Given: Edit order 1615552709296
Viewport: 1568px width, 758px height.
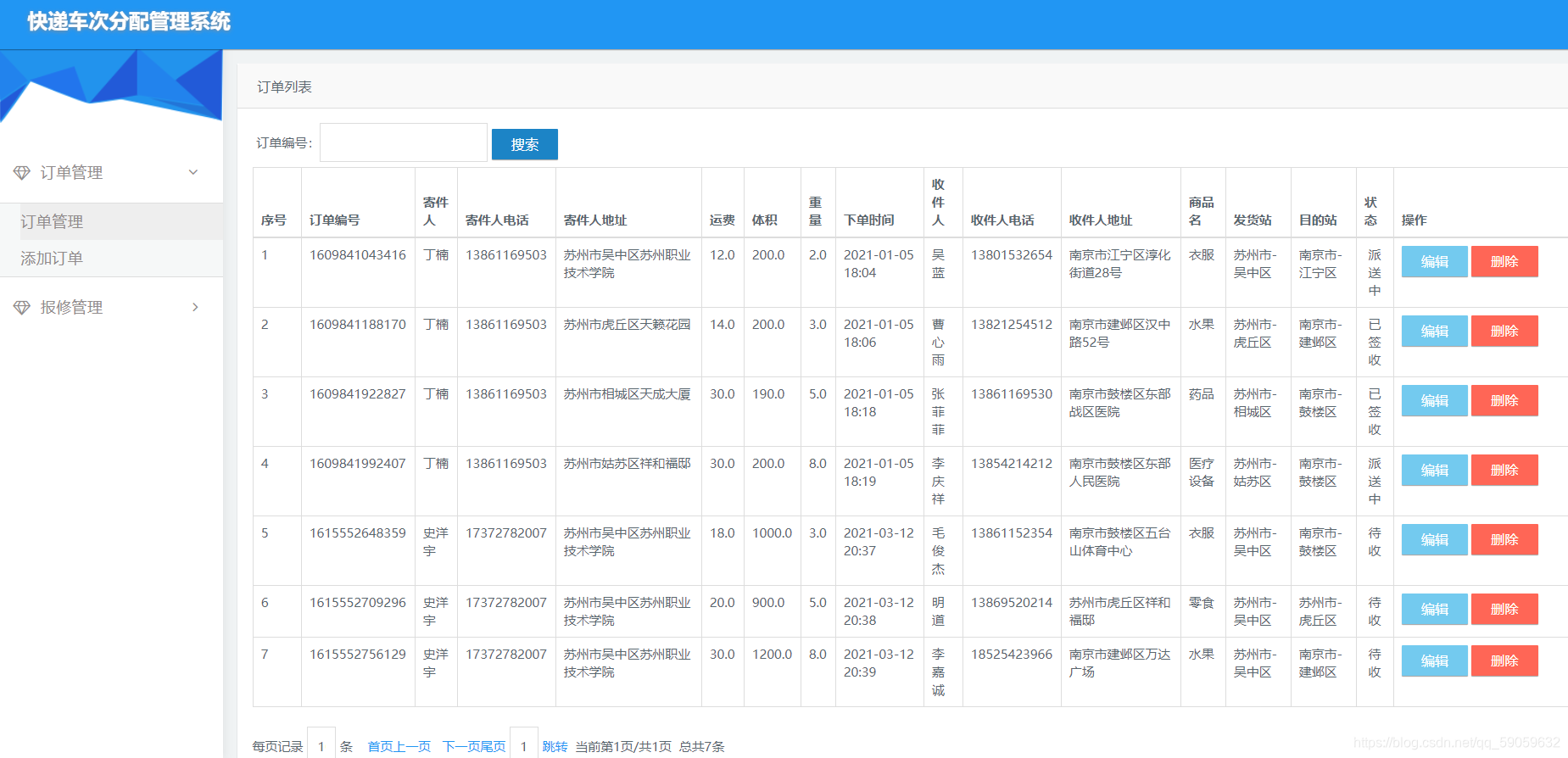Looking at the screenshot, I should (x=1434, y=609).
